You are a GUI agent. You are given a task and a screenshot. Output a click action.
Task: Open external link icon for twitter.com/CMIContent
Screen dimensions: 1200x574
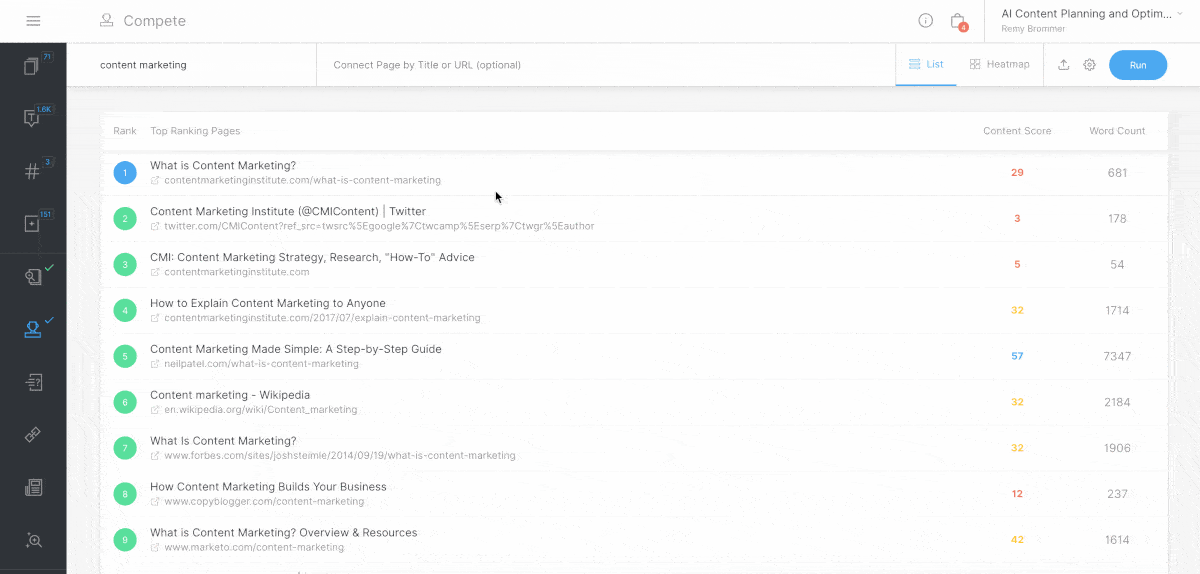pos(155,227)
